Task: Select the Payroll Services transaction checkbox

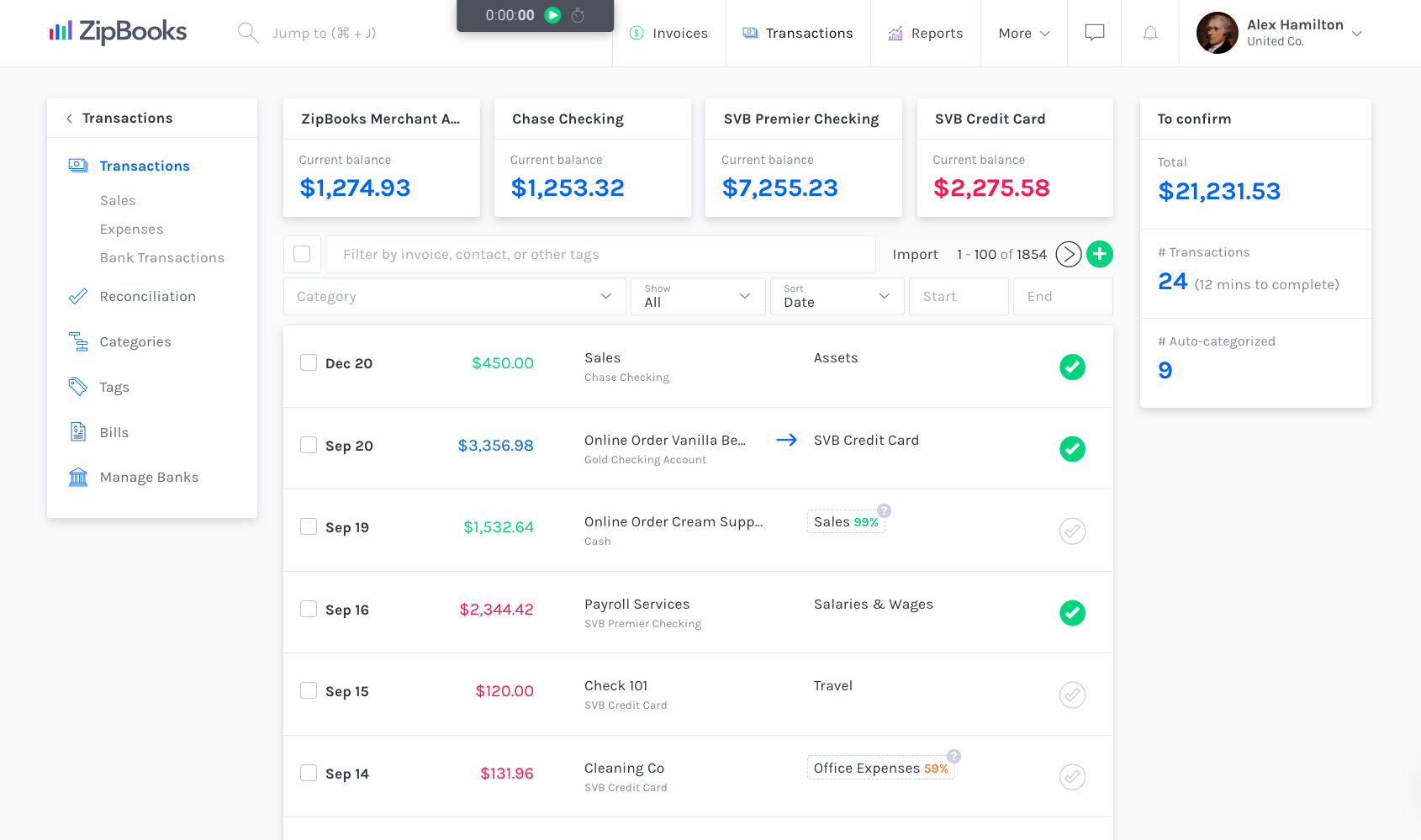Action: (309, 609)
